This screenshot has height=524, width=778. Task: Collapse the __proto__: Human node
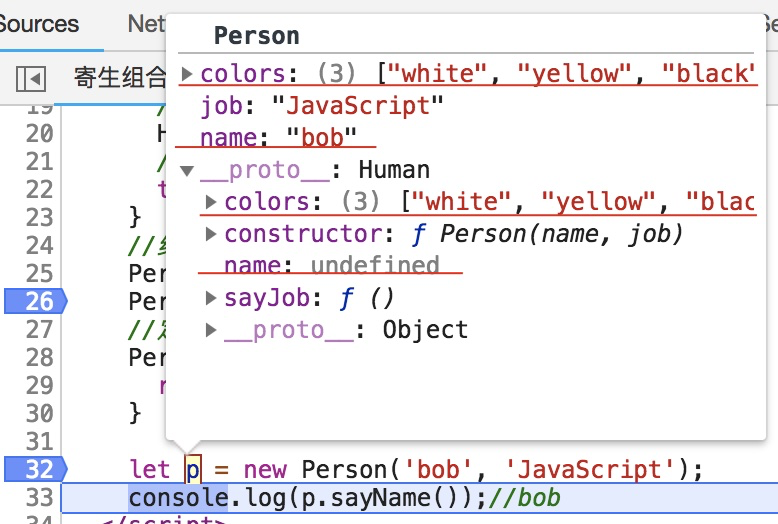pyautogui.click(x=187, y=171)
